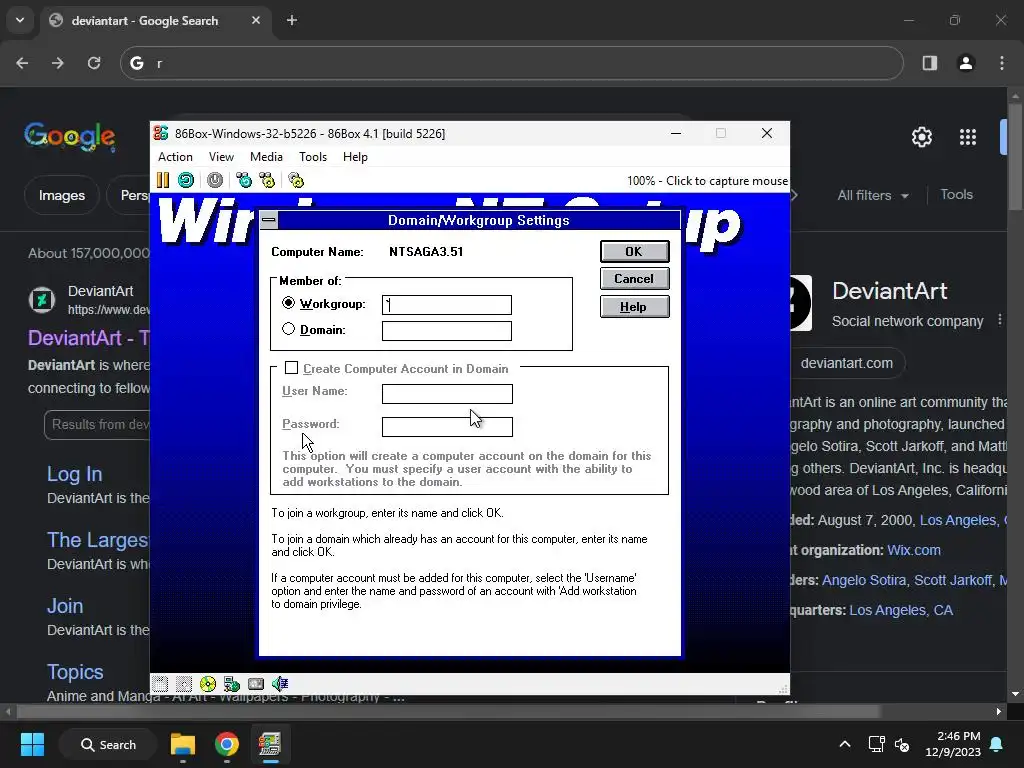Send Ctrl+Alt+Esc via 86Box toolbar icon
1024x768 pixels.
[x=267, y=180]
